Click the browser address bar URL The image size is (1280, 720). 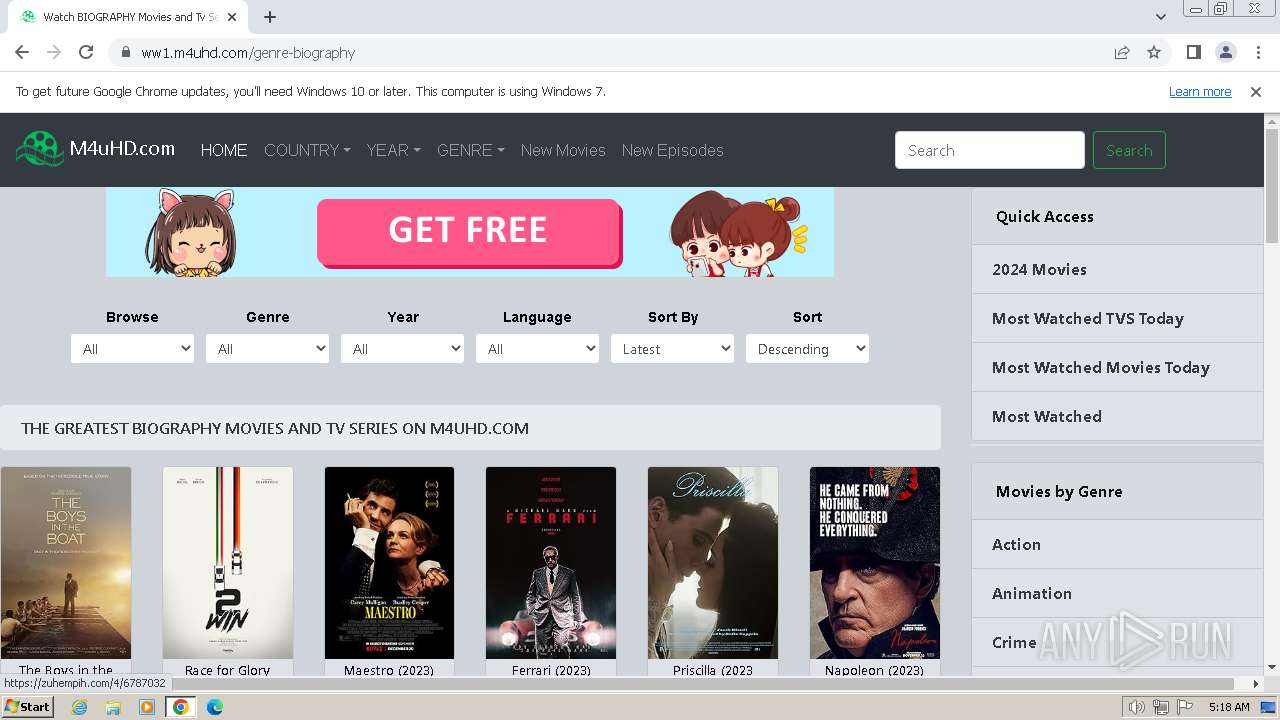248,52
